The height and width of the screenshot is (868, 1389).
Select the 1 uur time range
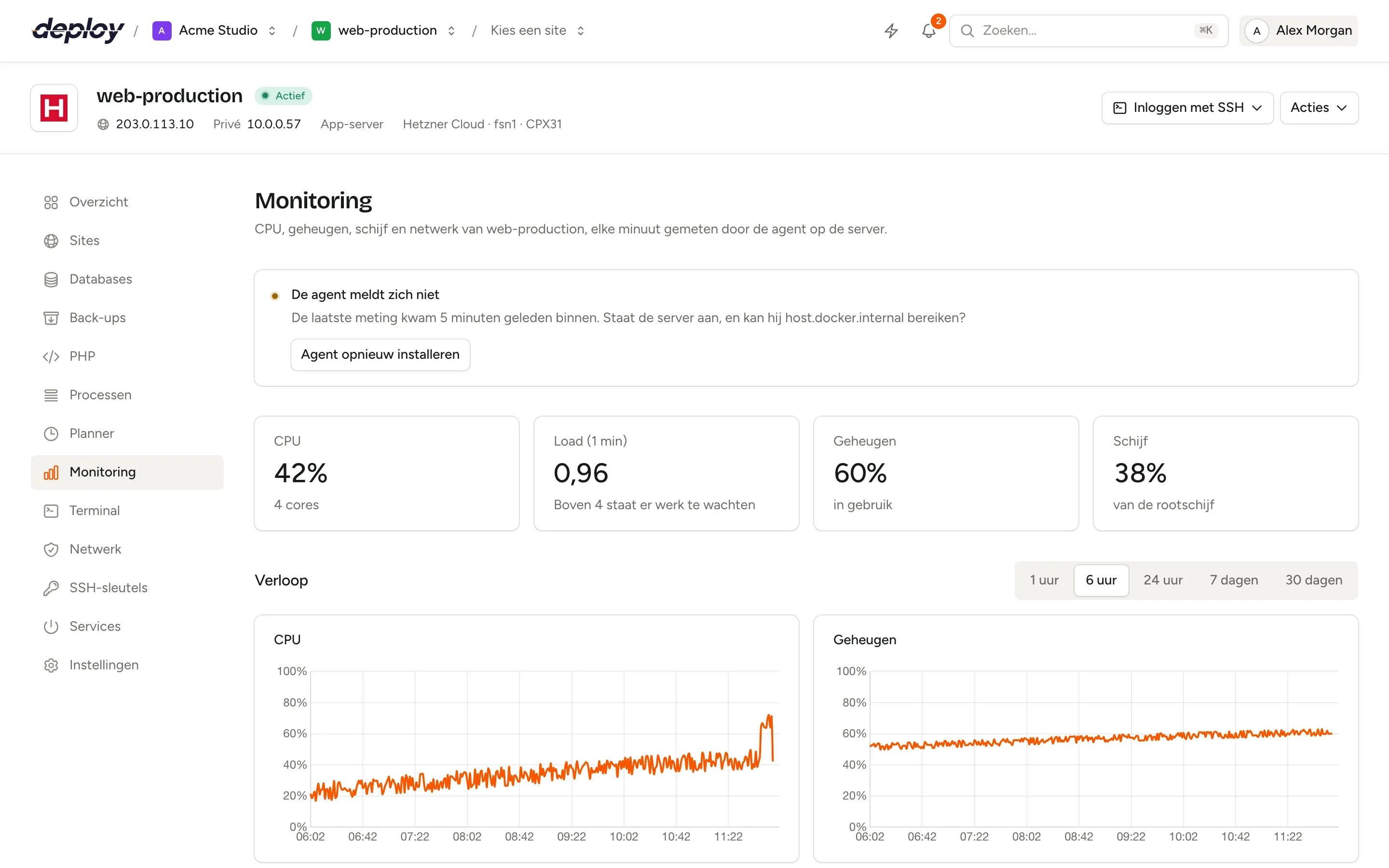tap(1044, 580)
